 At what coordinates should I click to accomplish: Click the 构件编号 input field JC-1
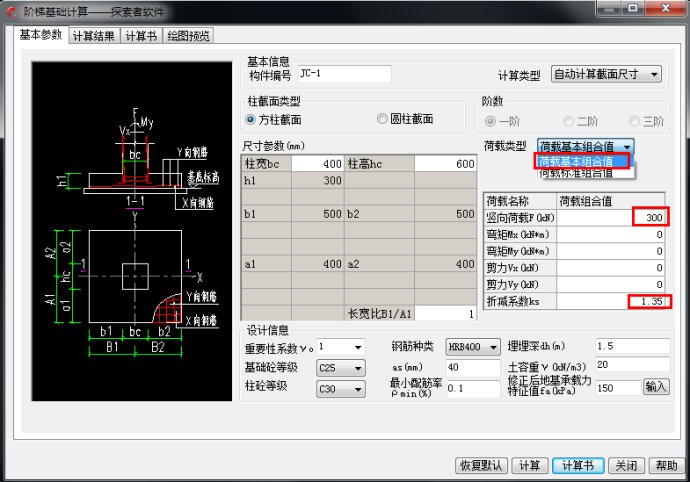point(345,74)
